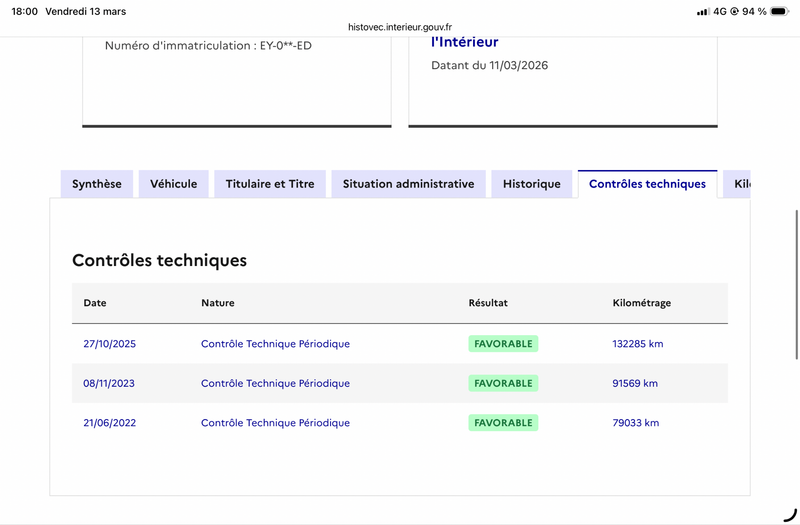800x525 pixels.
Task: Switch to the Synthèse tab
Action: 97,184
